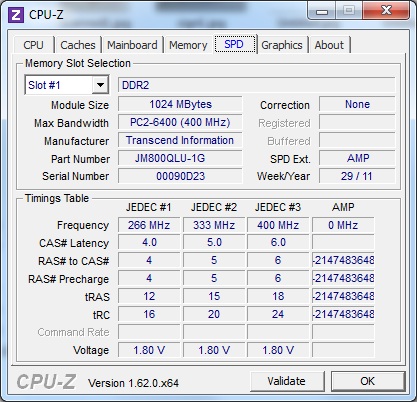Click the 00090D23 serial number

[x=180, y=176]
